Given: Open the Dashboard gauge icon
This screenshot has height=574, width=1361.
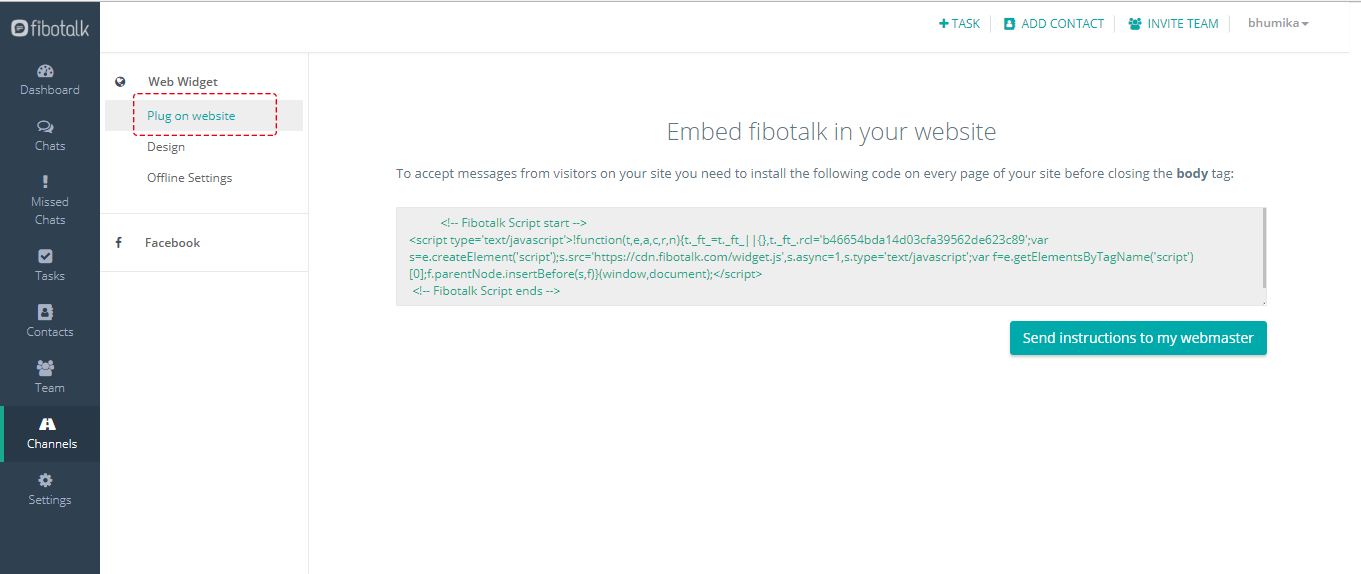Looking at the screenshot, I should [x=46, y=71].
